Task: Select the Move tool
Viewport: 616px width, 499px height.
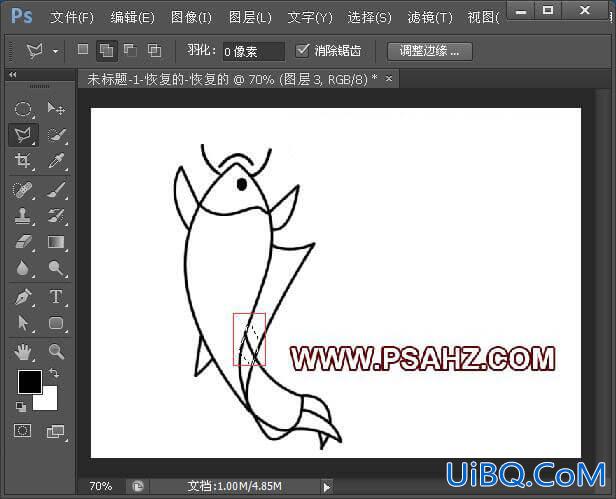Action: coord(56,108)
